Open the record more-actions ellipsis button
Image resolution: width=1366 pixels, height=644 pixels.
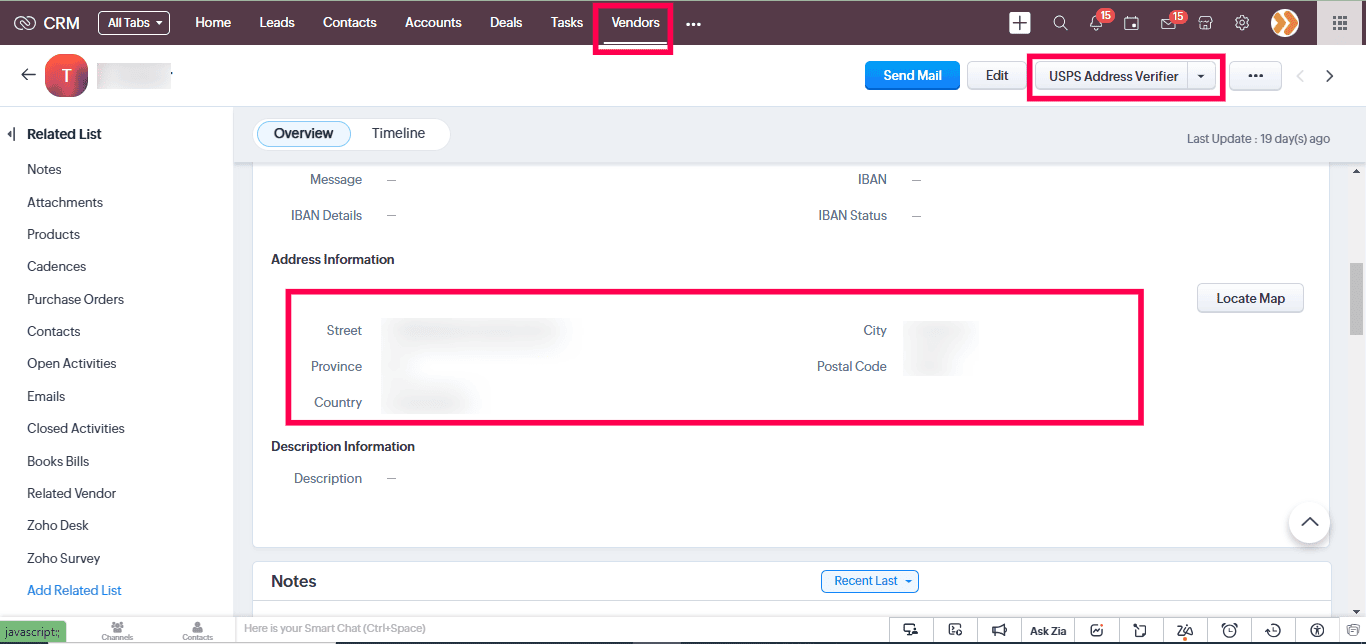tap(1255, 76)
